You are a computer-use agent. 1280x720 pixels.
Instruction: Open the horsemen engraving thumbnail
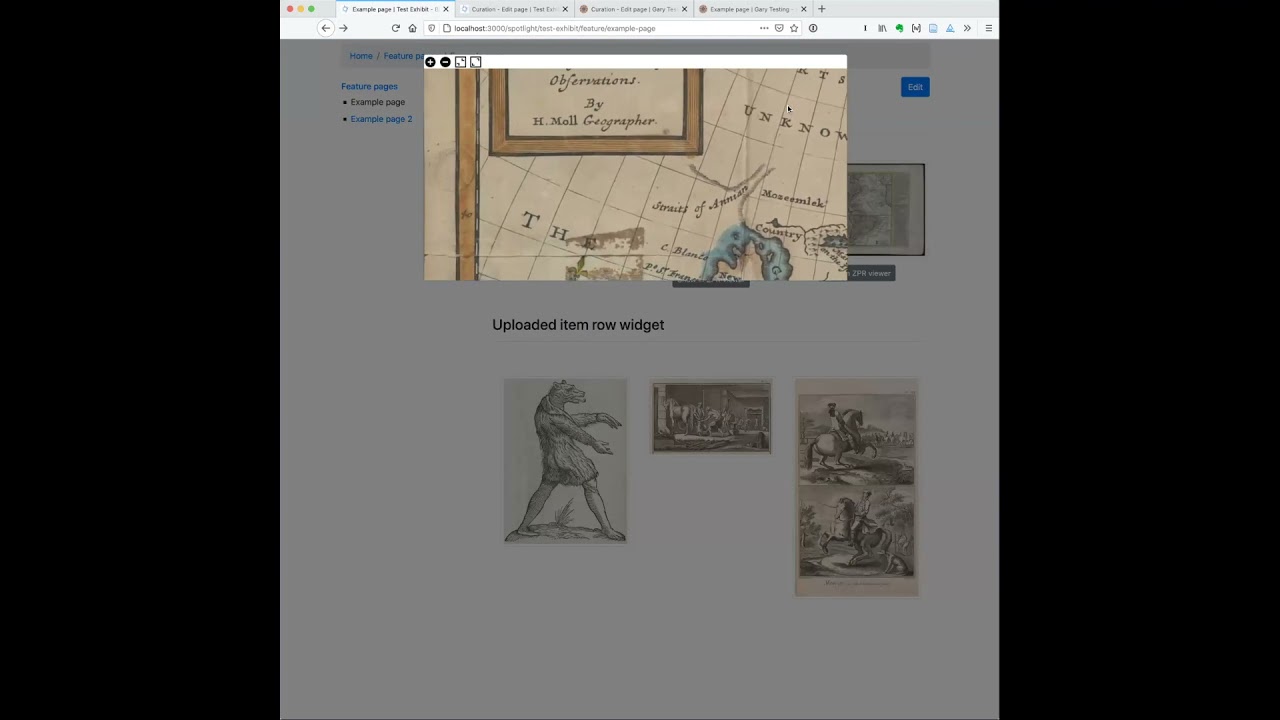click(x=856, y=488)
